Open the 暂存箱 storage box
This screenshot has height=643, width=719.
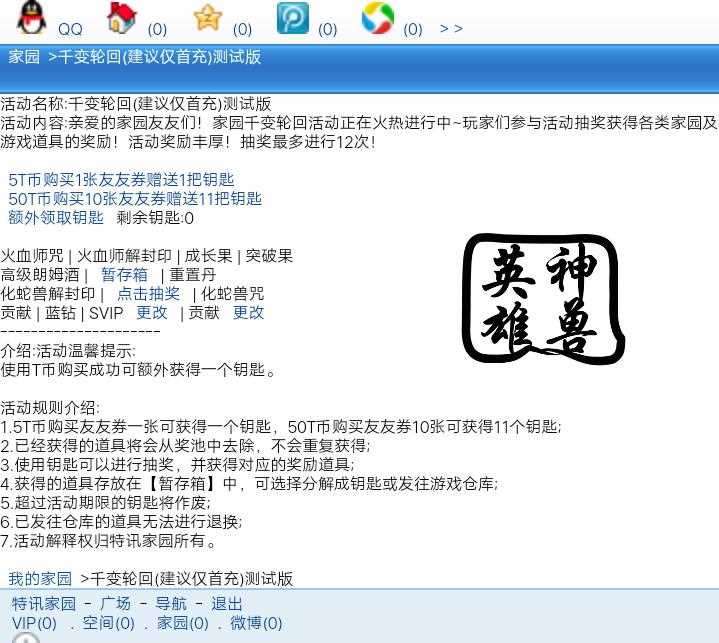click(124, 275)
